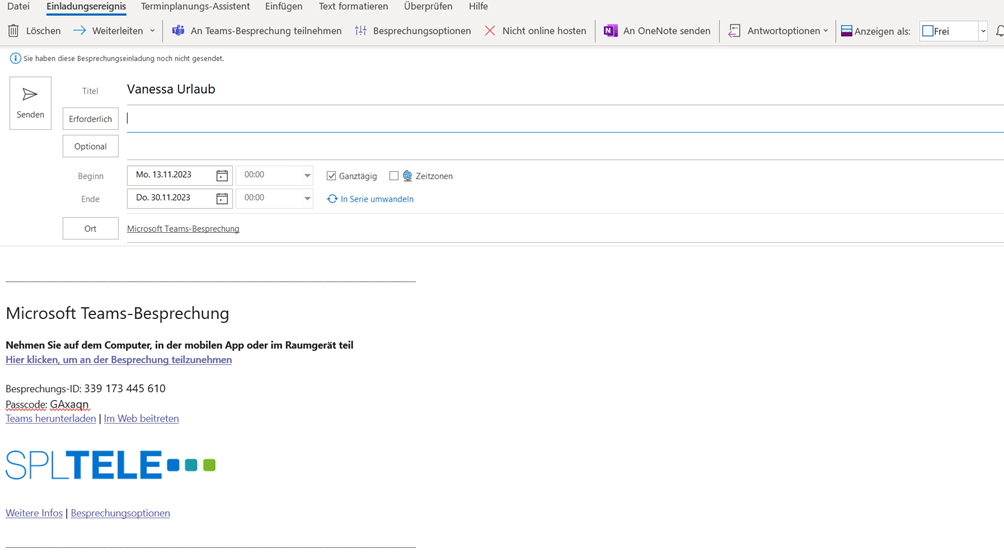Click the Microsoft Teams-Besprechung heading
The image size is (1004, 559).
click(x=117, y=313)
